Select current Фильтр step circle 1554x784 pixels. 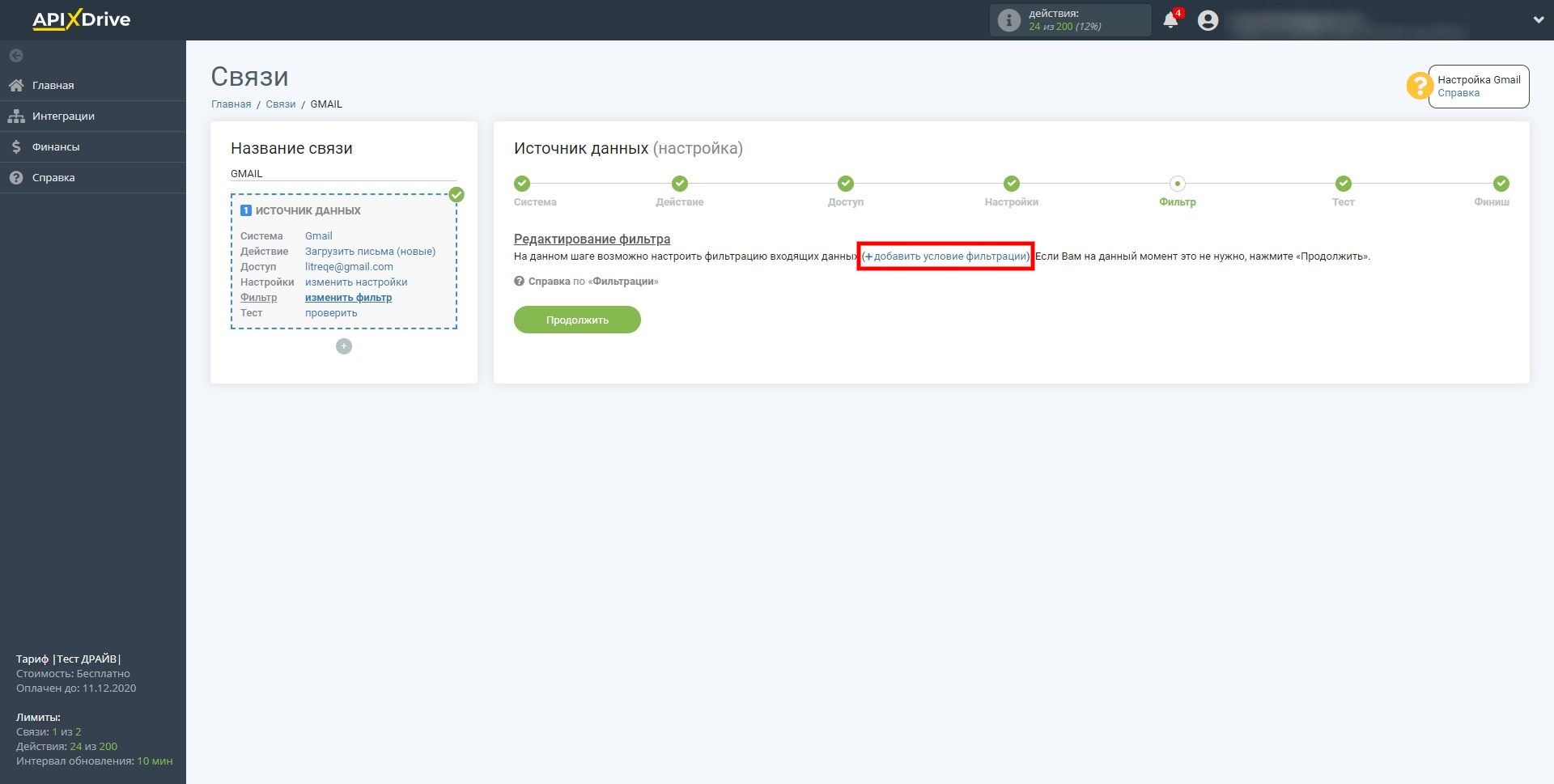pyautogui.click(x=1178, y=184)
